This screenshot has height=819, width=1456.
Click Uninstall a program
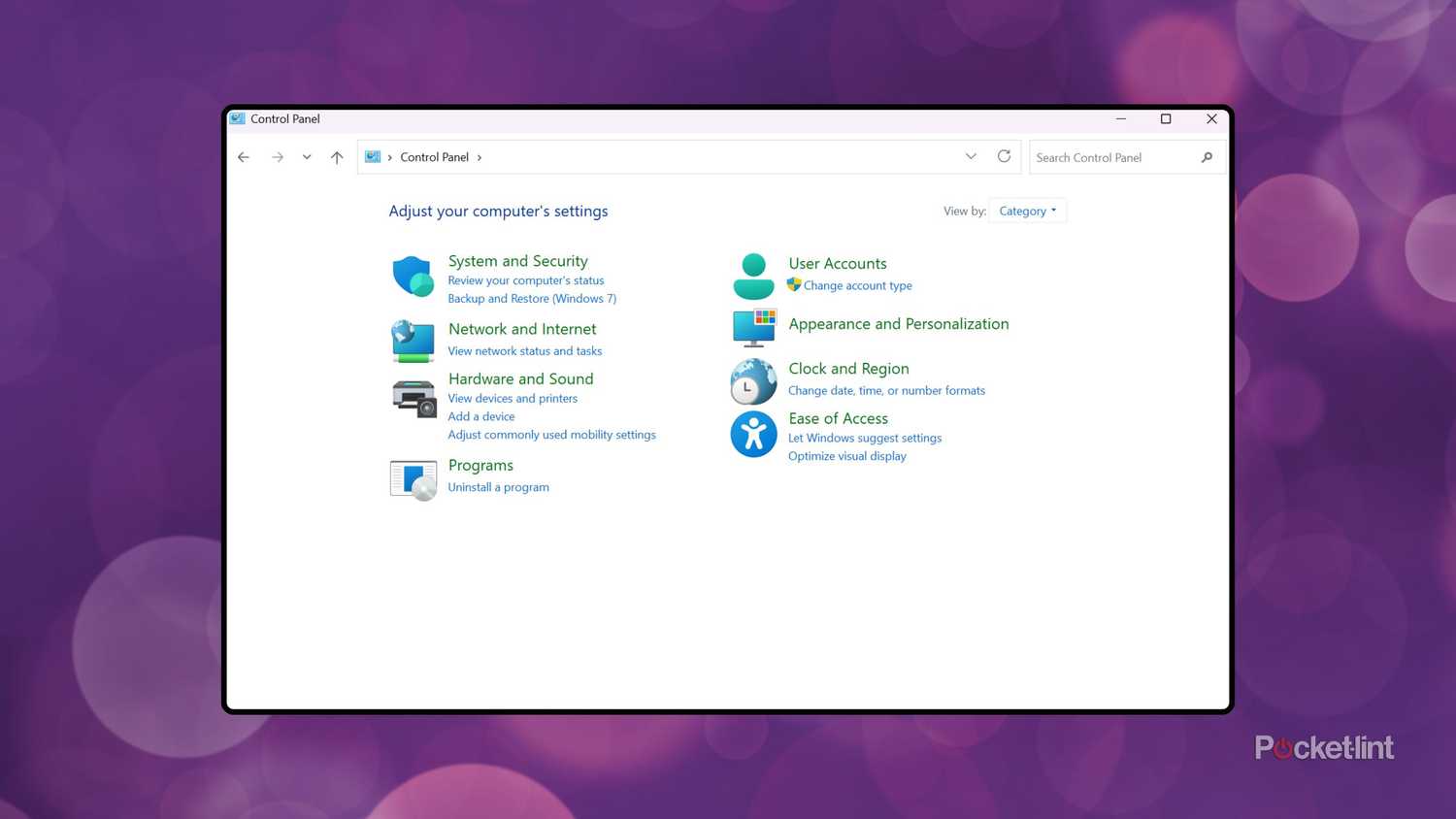pyautogui.click(x=498, y=486)
